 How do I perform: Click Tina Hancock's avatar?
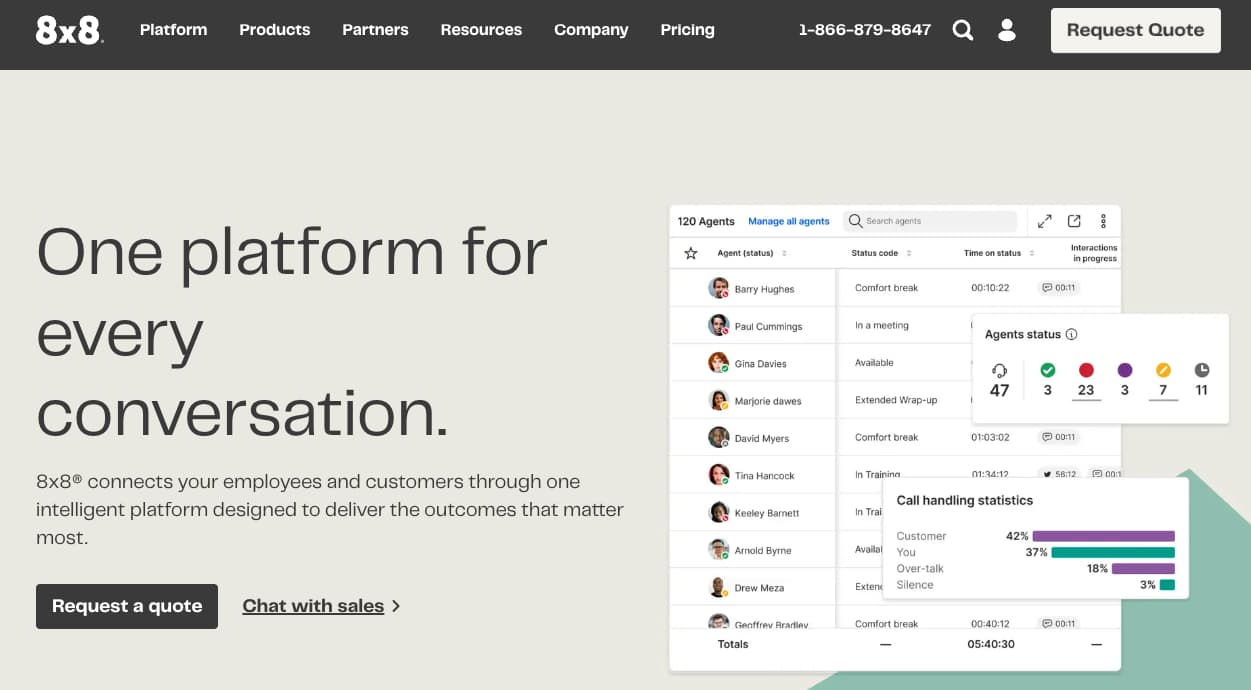[719, 475]
